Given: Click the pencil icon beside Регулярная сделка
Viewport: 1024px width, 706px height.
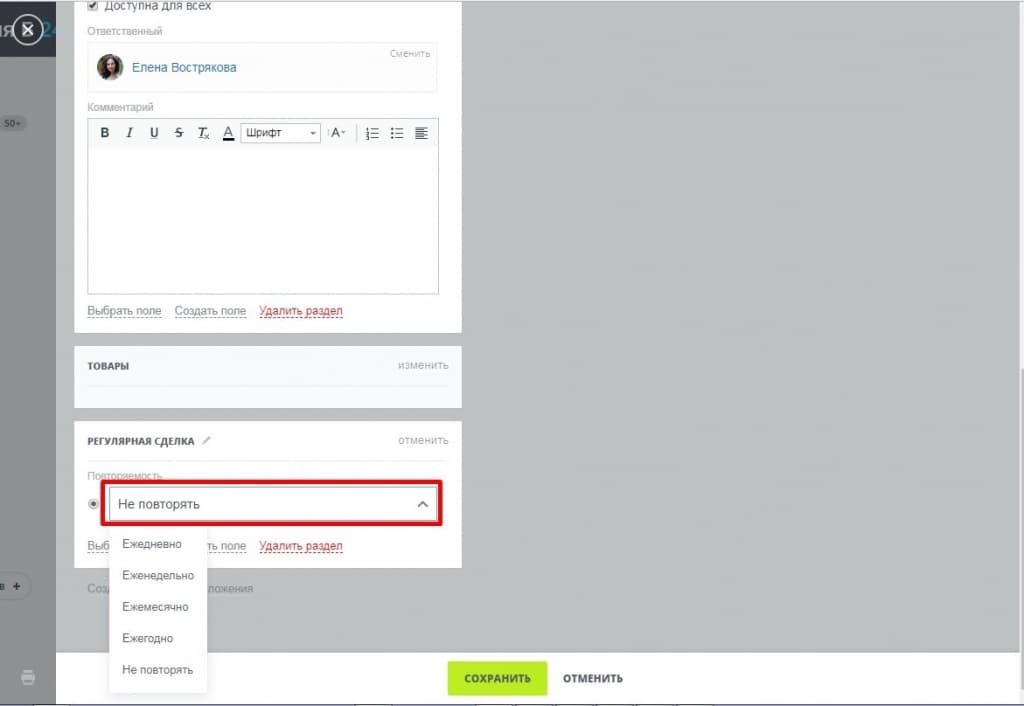Looking at the screenshot, I should point(207,440).
